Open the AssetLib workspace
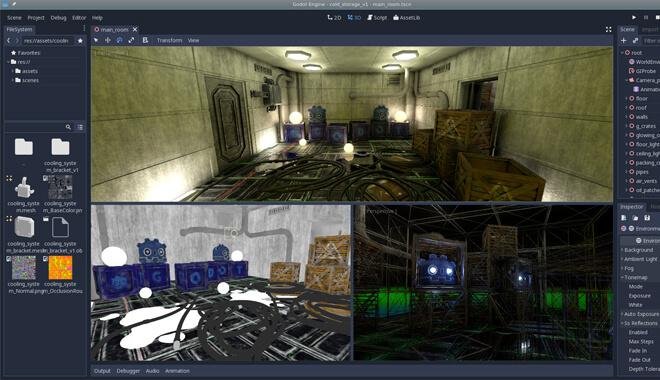Viewport: 660px width, 380px height. click(x=407, y=18)
